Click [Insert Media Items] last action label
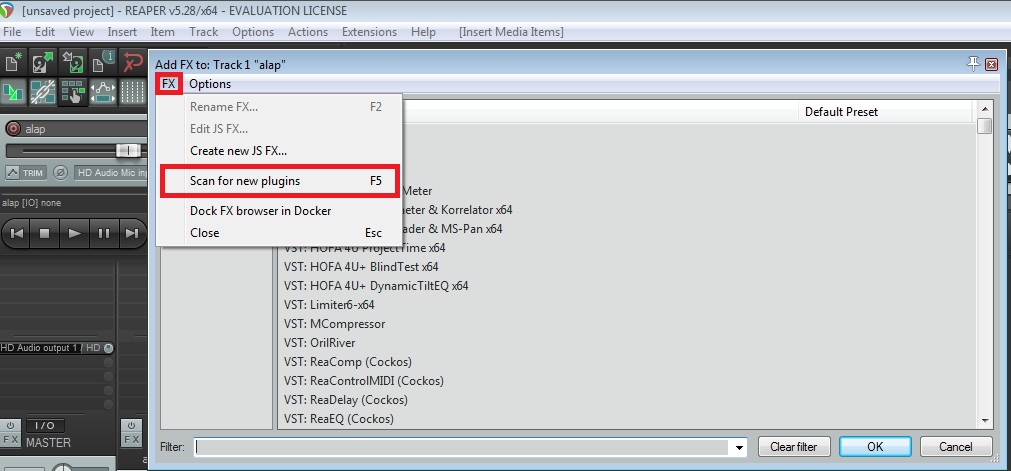 point(511,32)
